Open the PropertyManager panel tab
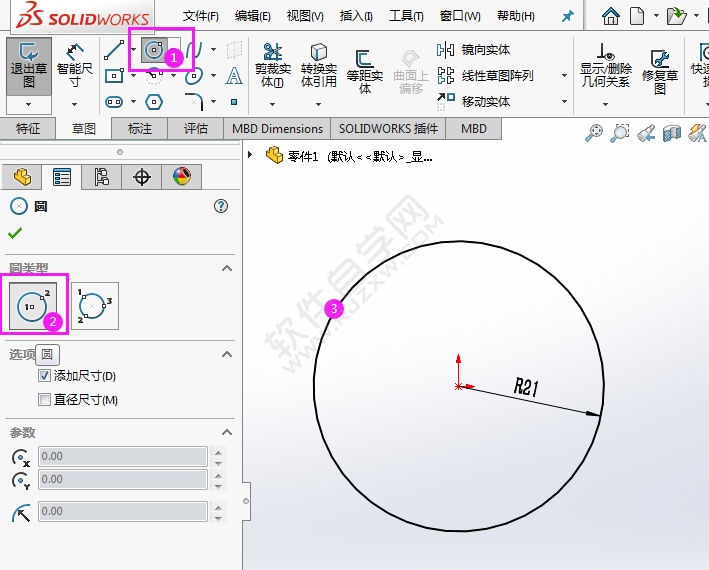 [x=61, y=177]
